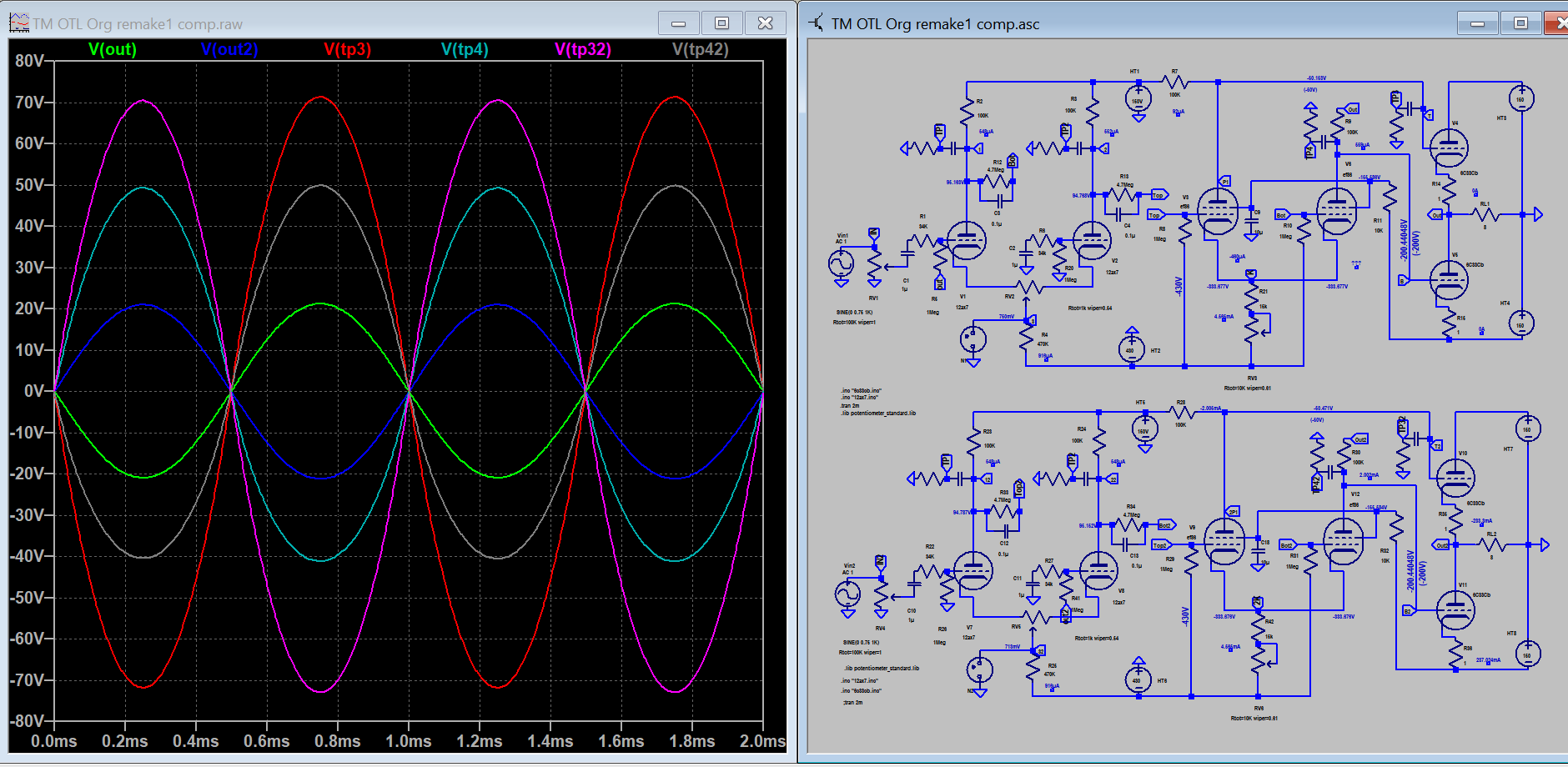Viewport: 1568px width, 767px height.
Task: Select the V4 6C33Cb output tube
Action: click(x=1449, y=148)
